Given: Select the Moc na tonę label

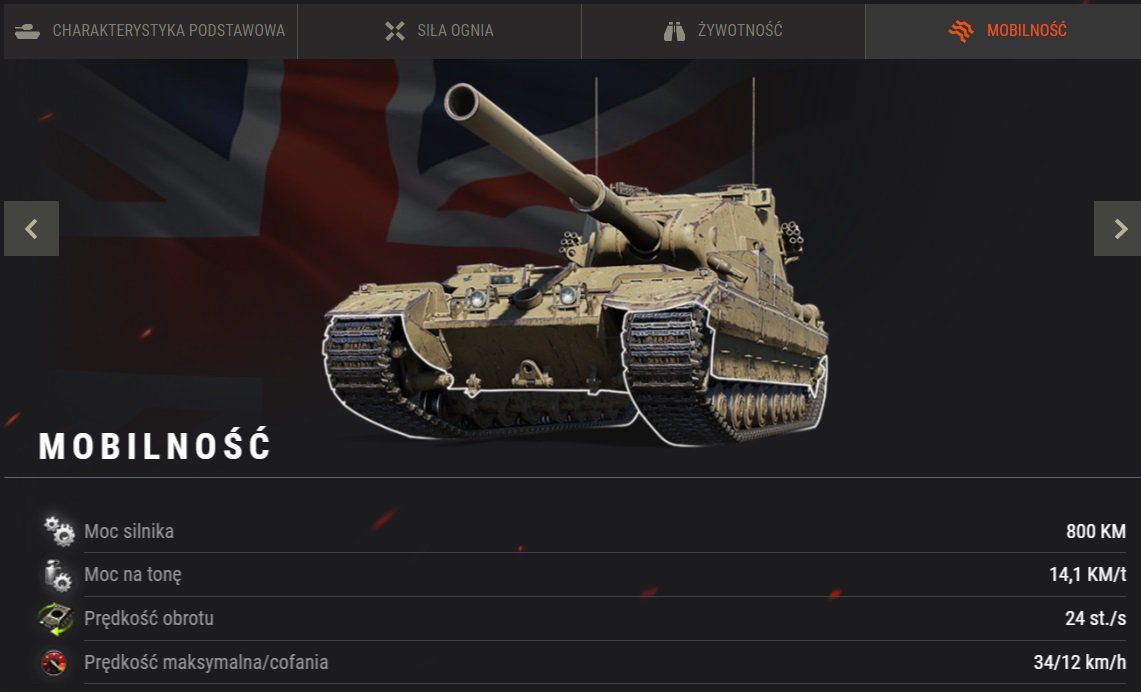Looking at the screenshot, I should [132, 574].
